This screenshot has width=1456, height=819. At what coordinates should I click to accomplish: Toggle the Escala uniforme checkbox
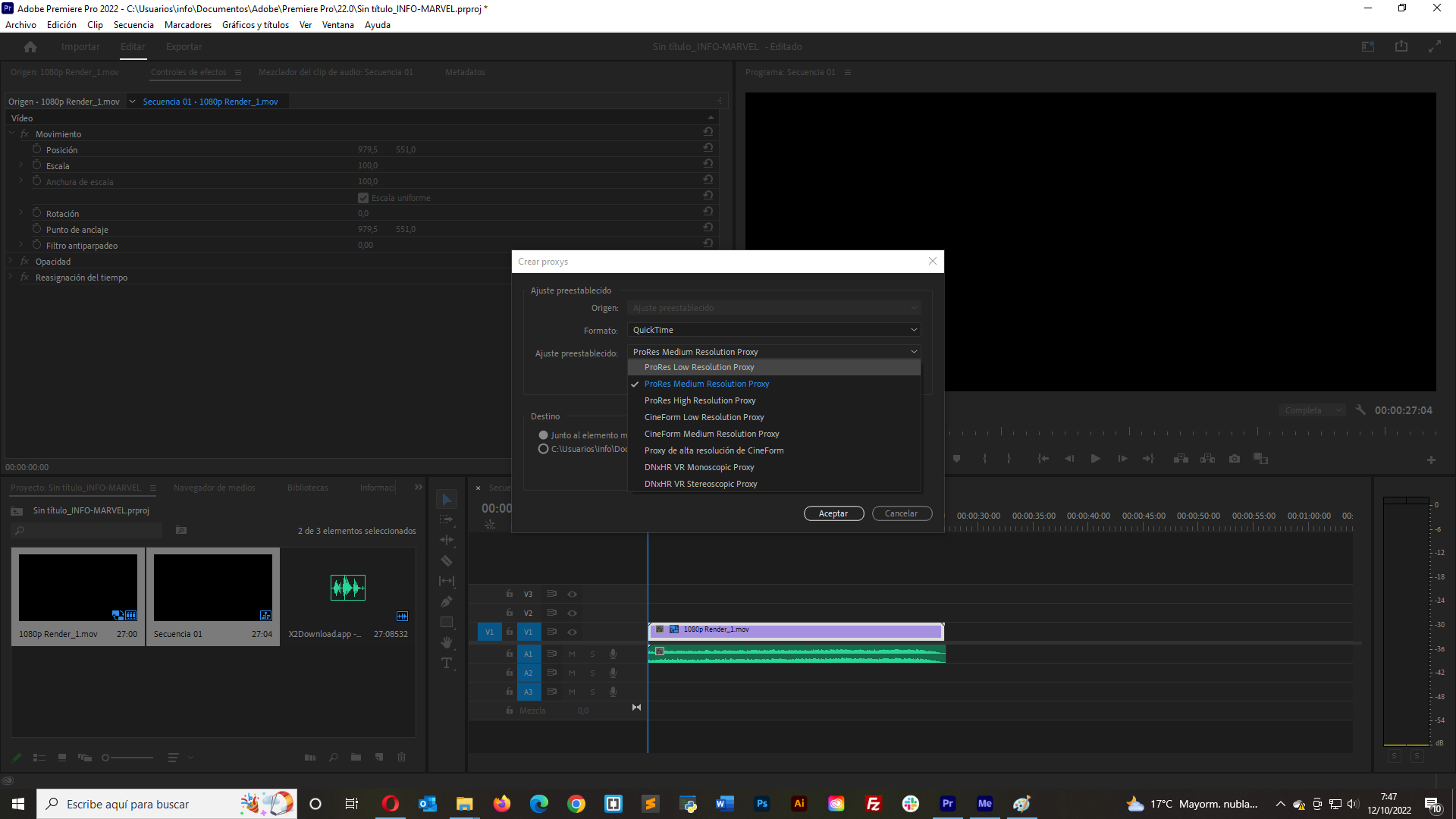pos(363,198)
